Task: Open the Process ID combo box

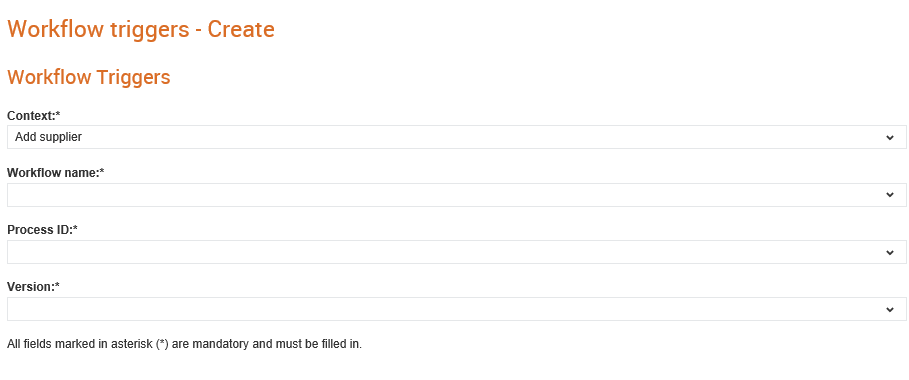Action: point(456,252)
